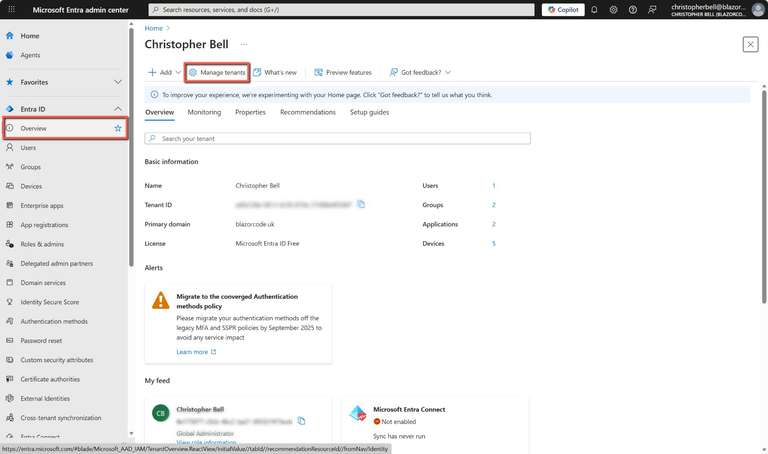Click the Manage tenants button
This screenshot has width=768, height=454.
pyautogui.click(x=217, y=73)
